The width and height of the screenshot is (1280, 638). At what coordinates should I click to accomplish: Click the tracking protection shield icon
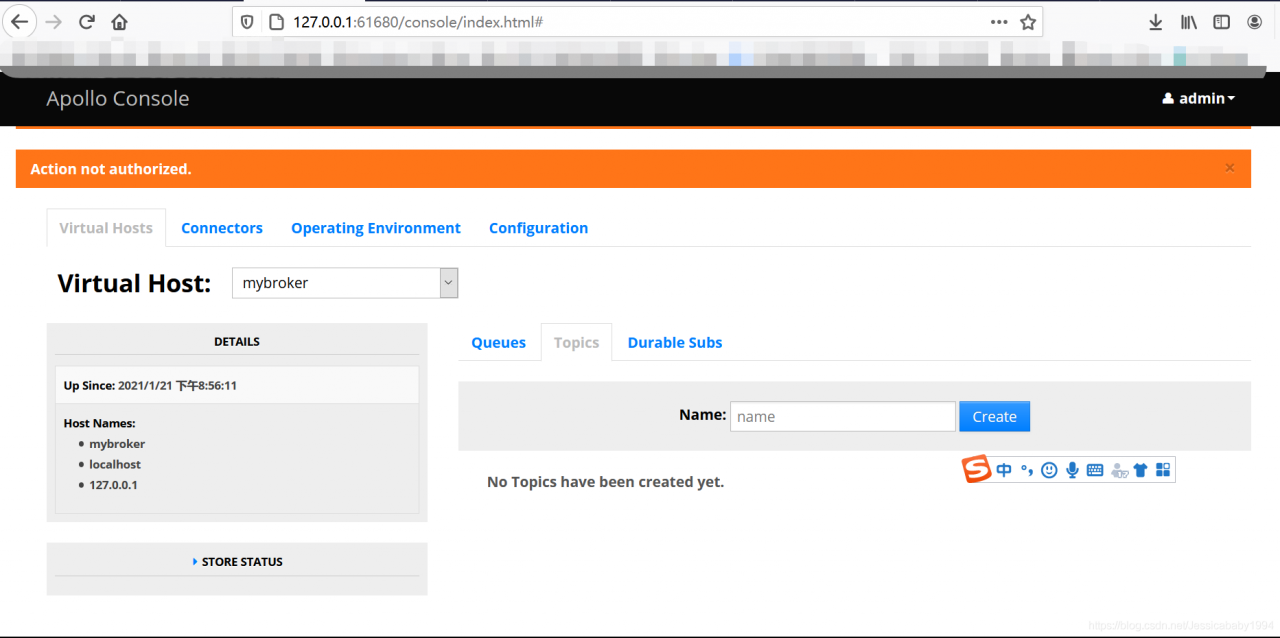coord(248,22)
